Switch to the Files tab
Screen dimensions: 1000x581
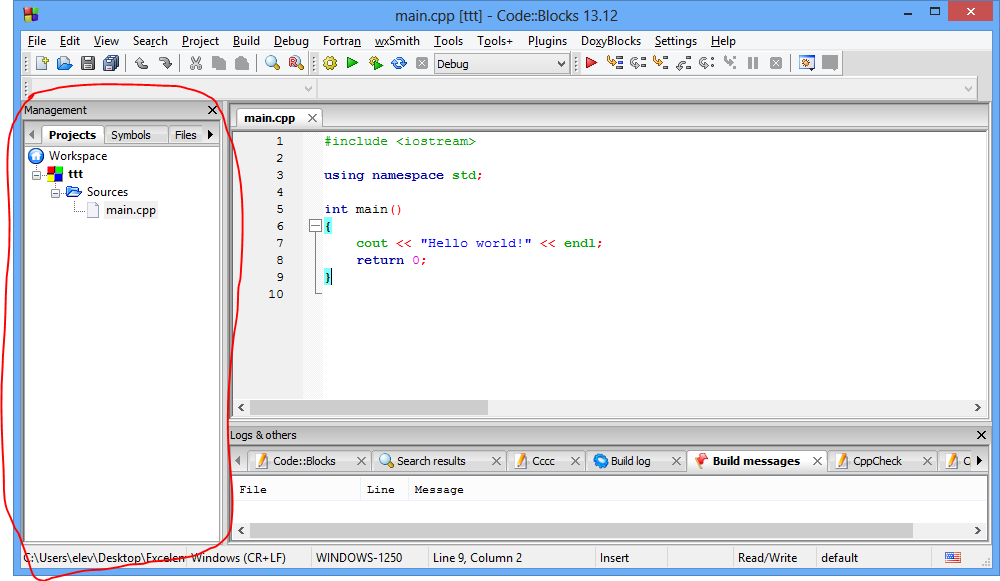186,135
